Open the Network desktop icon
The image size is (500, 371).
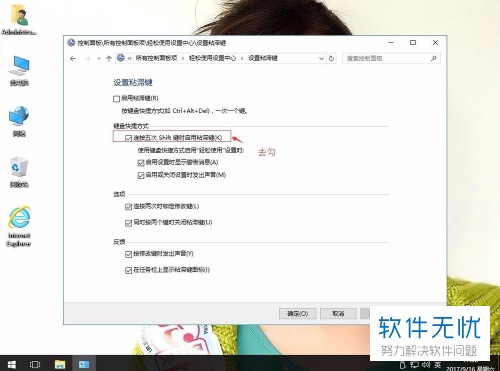click(19, 121)
